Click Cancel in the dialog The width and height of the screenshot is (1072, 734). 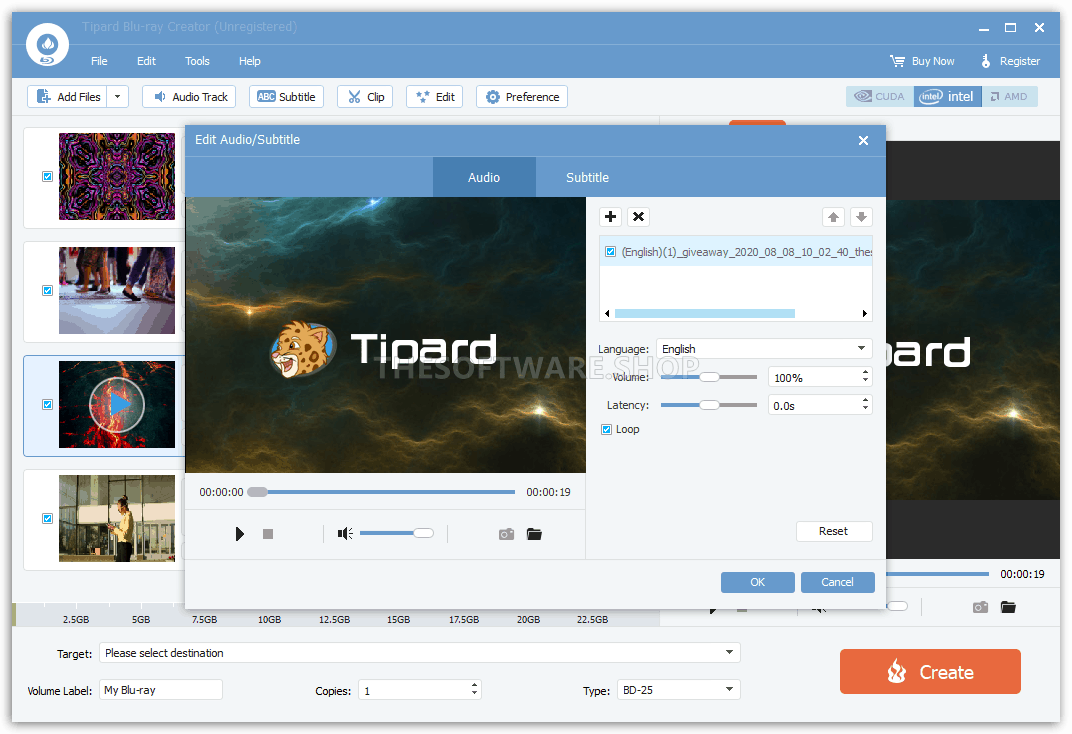coord(838,582)
